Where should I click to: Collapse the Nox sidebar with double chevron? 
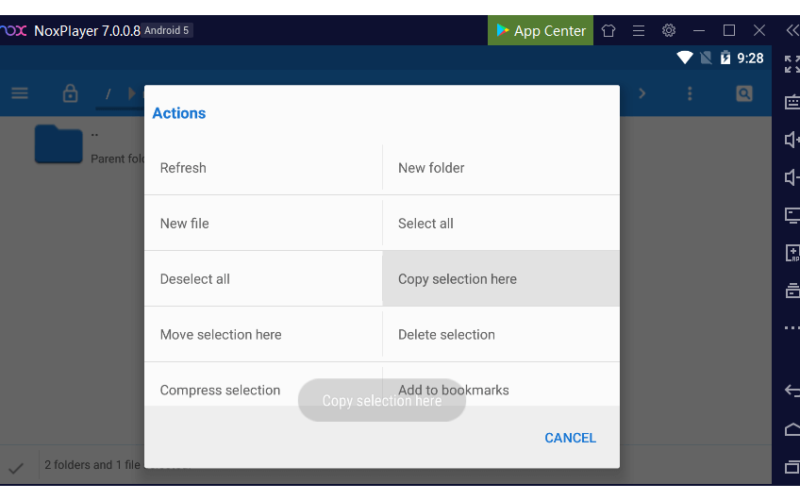pos(792,31)
